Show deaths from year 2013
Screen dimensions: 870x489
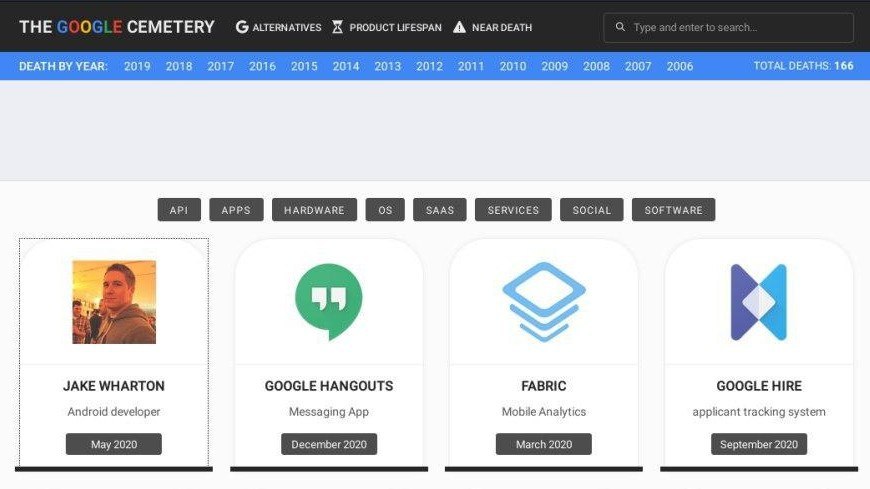click(387, 66)
